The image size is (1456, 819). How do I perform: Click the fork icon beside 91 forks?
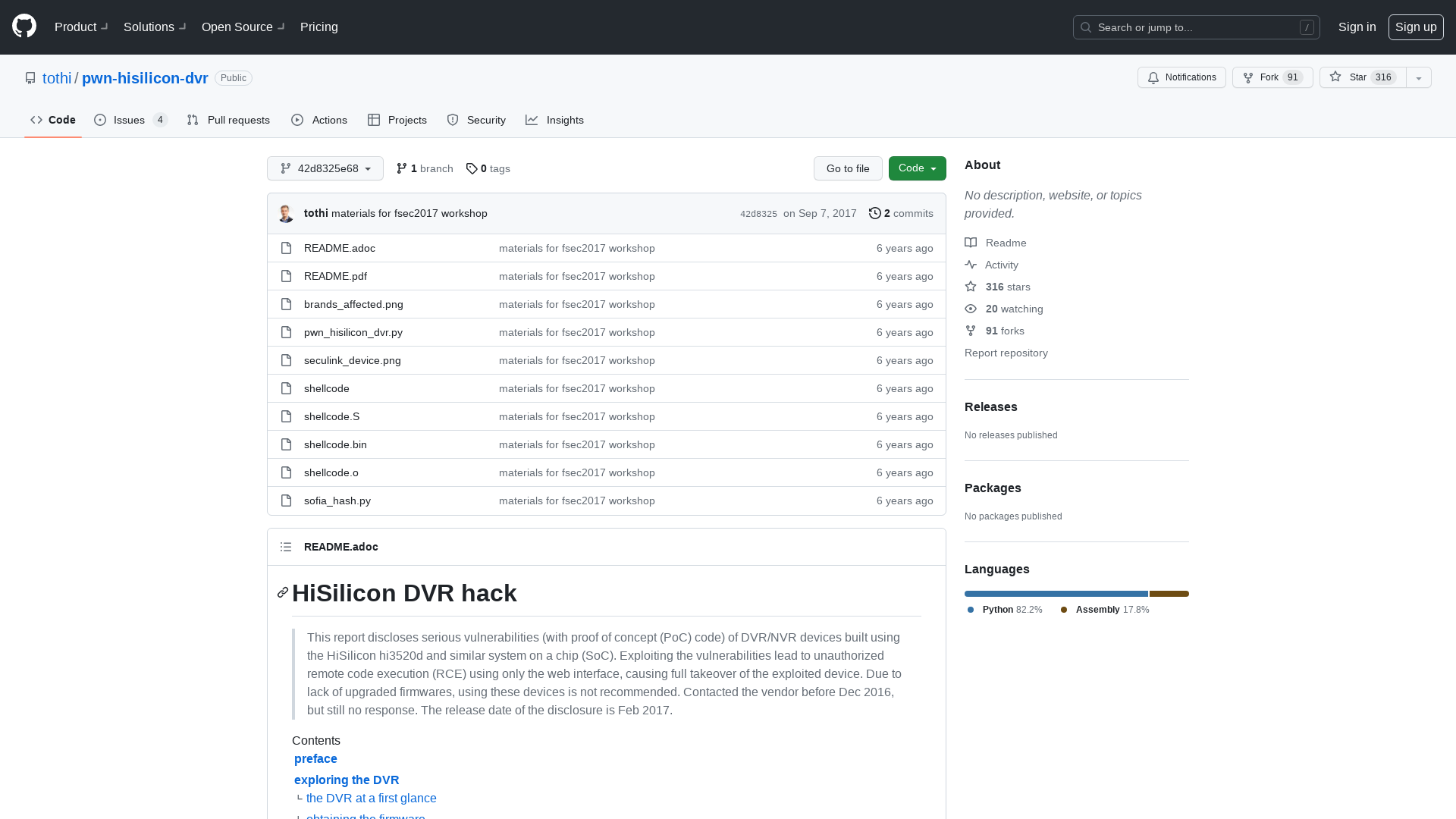[x=971, y=331]
